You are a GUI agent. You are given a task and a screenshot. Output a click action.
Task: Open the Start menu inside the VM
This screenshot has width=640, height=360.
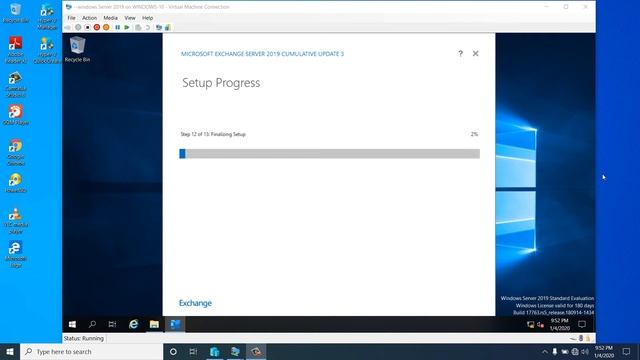pyautogui.click(x=72, y=324)
